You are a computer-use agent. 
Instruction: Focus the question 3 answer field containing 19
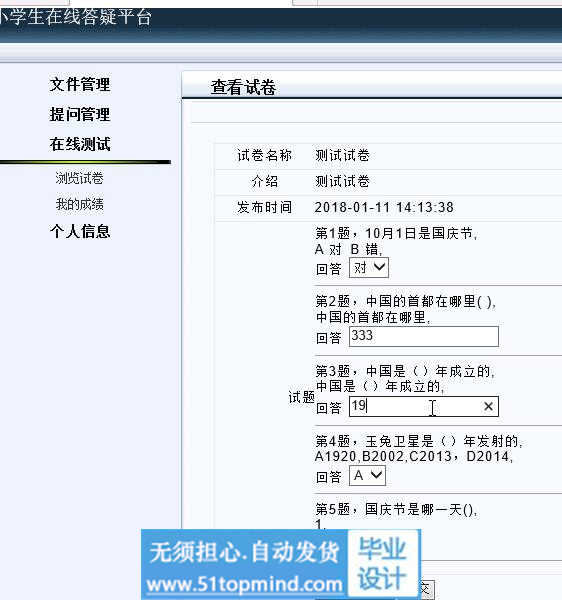(424, 406)
